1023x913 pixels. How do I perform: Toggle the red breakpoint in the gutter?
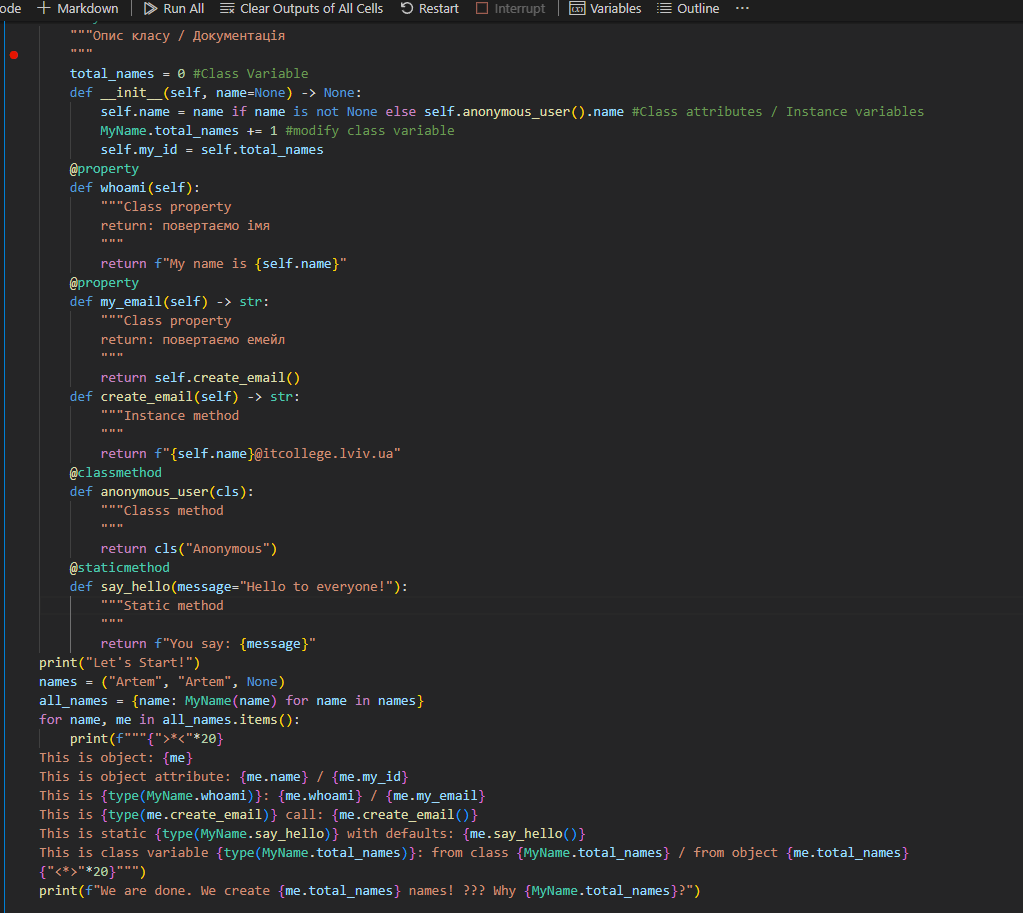pos(13,55)
